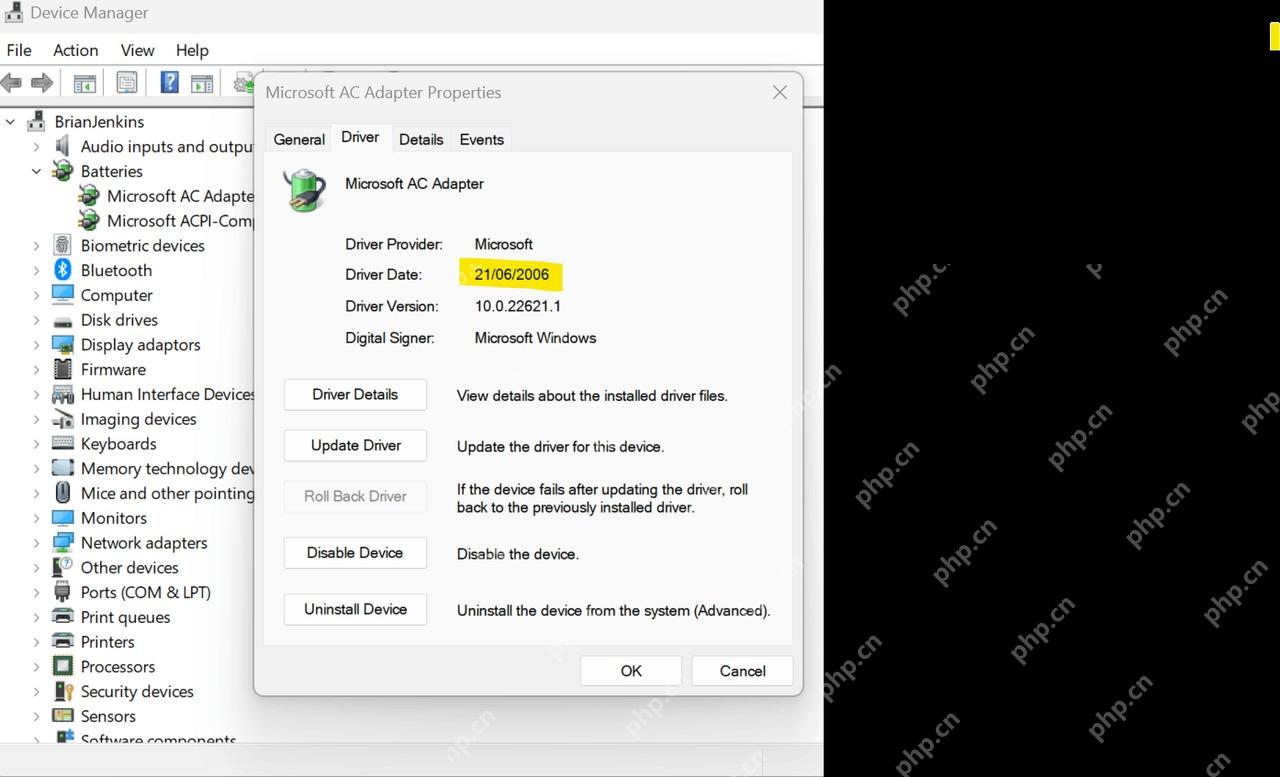
Task: Confirm the dialog with OK
Action: click(x=631, y=671)
